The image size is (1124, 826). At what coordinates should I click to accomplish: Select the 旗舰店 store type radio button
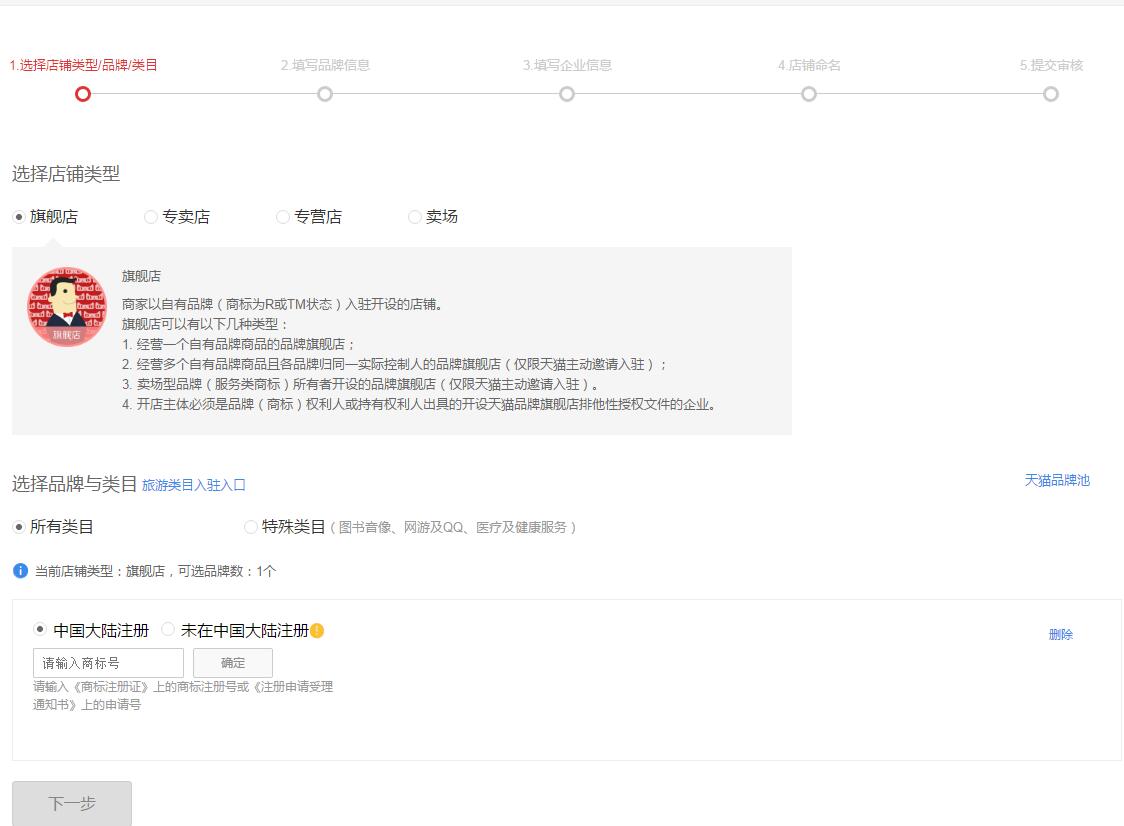[19, 217]
